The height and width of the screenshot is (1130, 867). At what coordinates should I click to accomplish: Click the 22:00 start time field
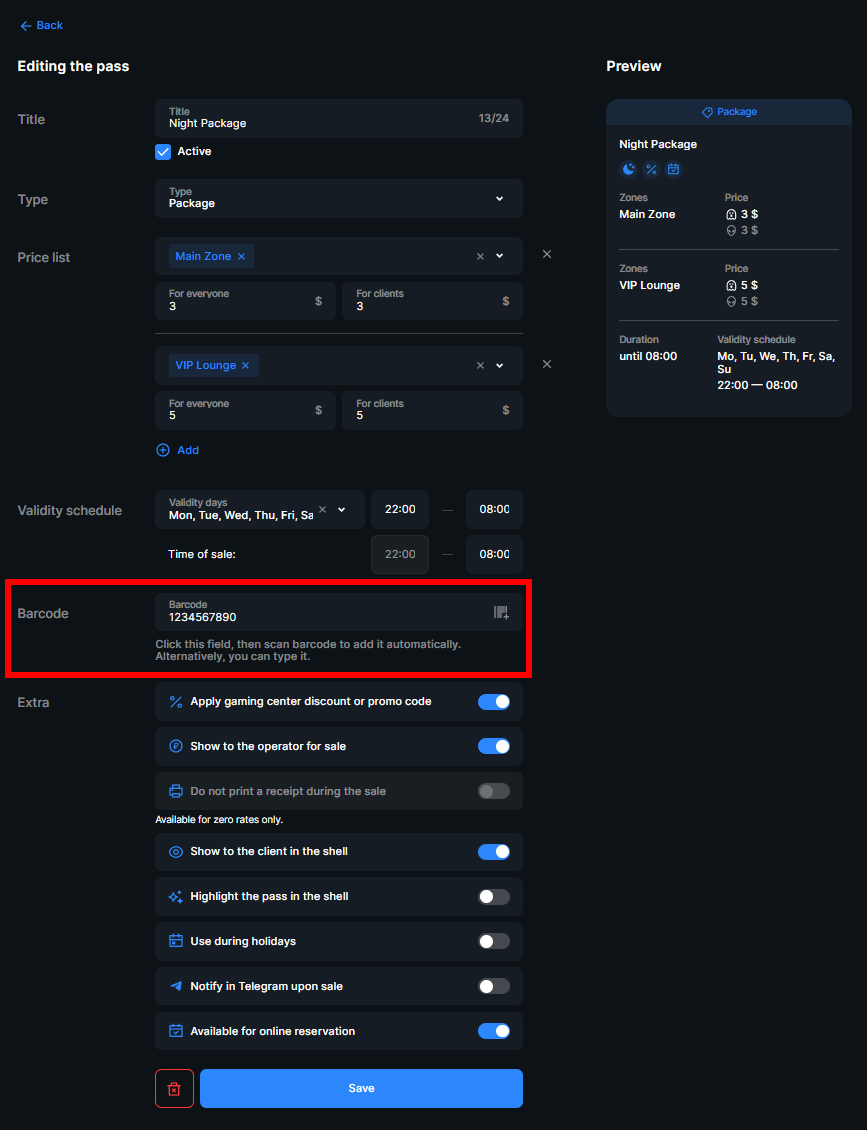400,509
